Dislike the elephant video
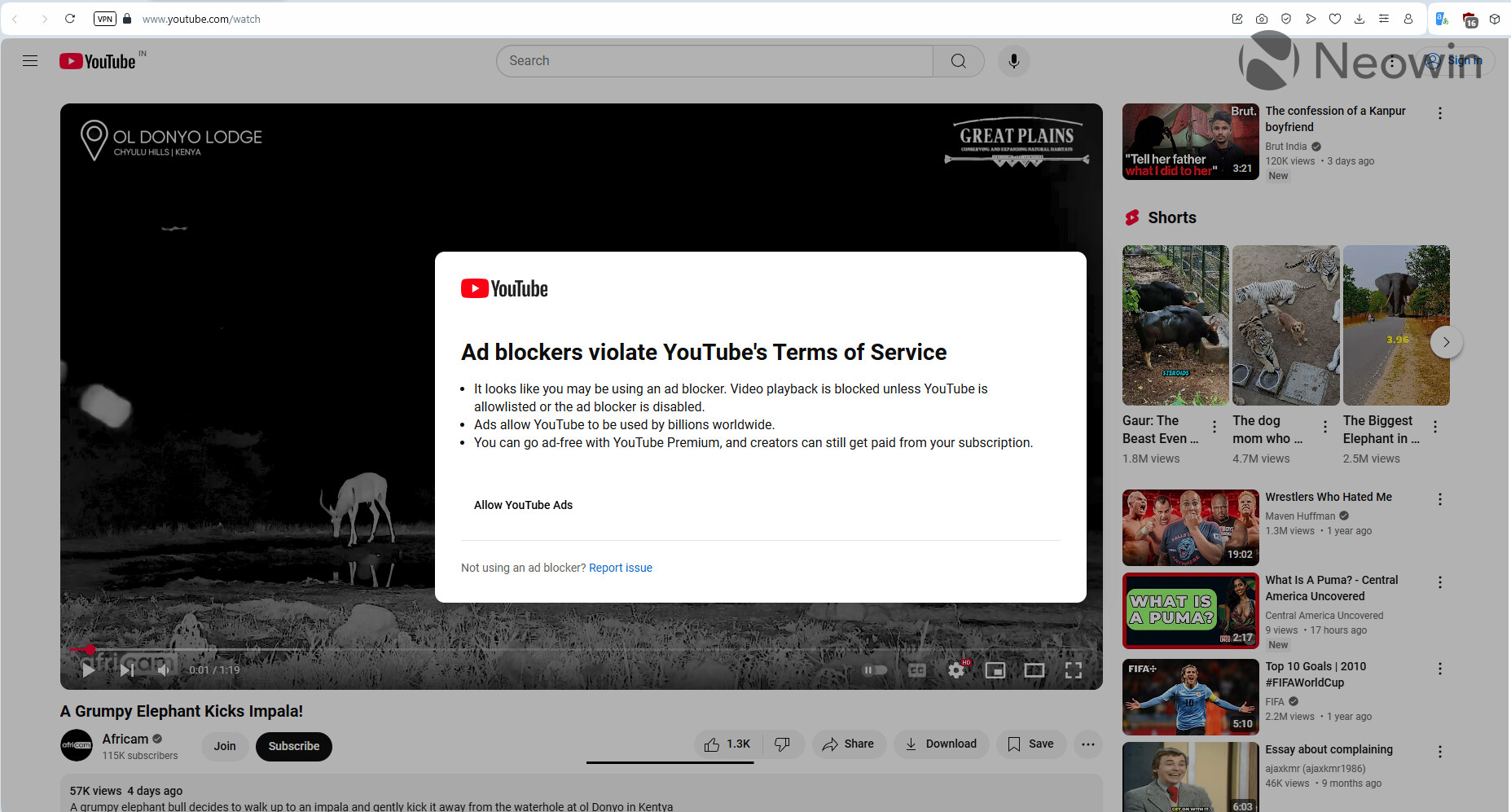 tap(782, 744)
